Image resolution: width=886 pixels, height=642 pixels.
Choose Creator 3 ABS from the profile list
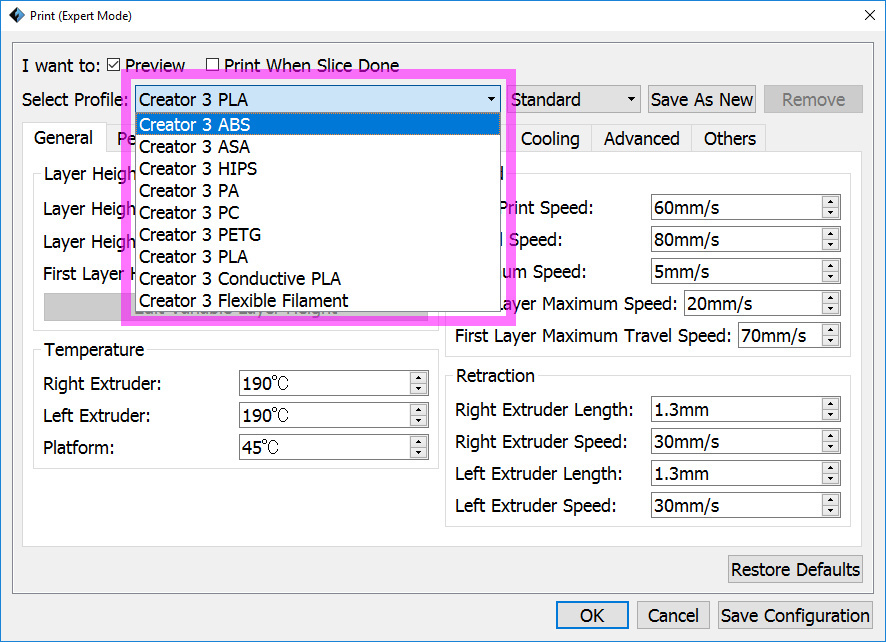318,124
